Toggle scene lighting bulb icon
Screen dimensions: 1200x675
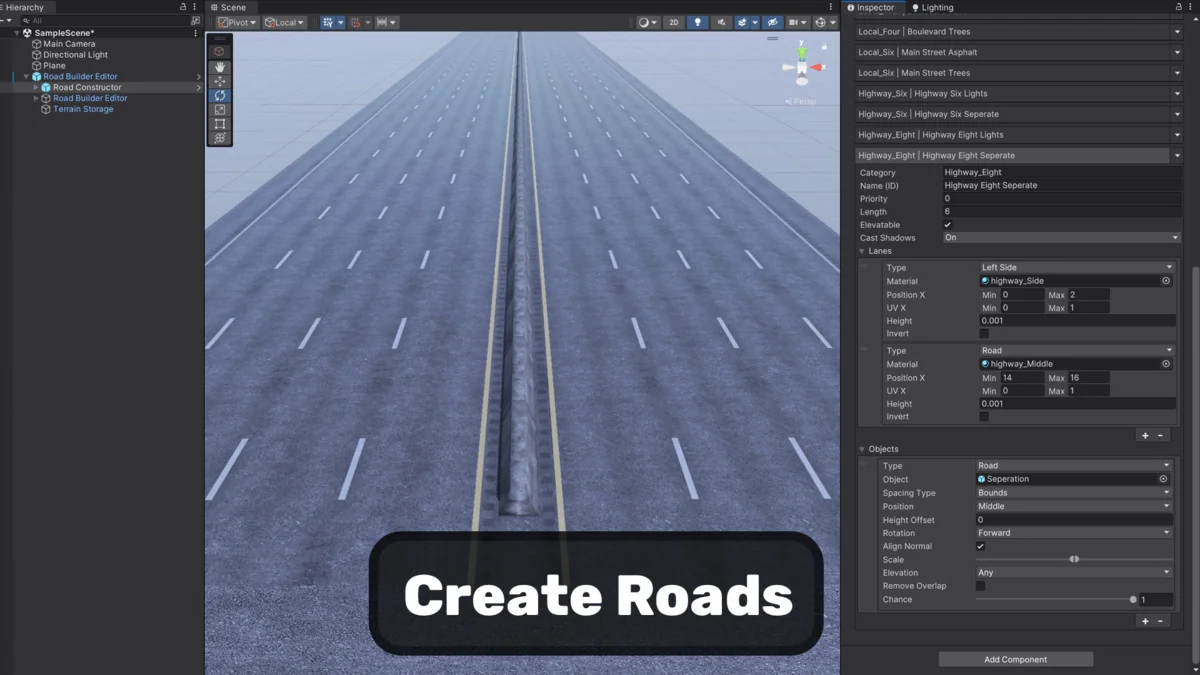[697, 22]
